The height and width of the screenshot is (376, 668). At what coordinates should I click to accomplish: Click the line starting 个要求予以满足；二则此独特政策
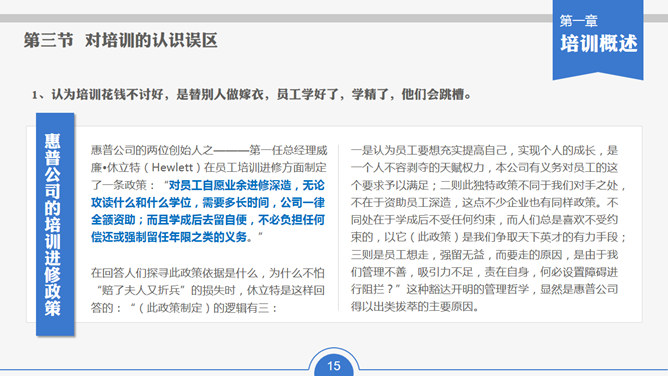click(489, 185)
